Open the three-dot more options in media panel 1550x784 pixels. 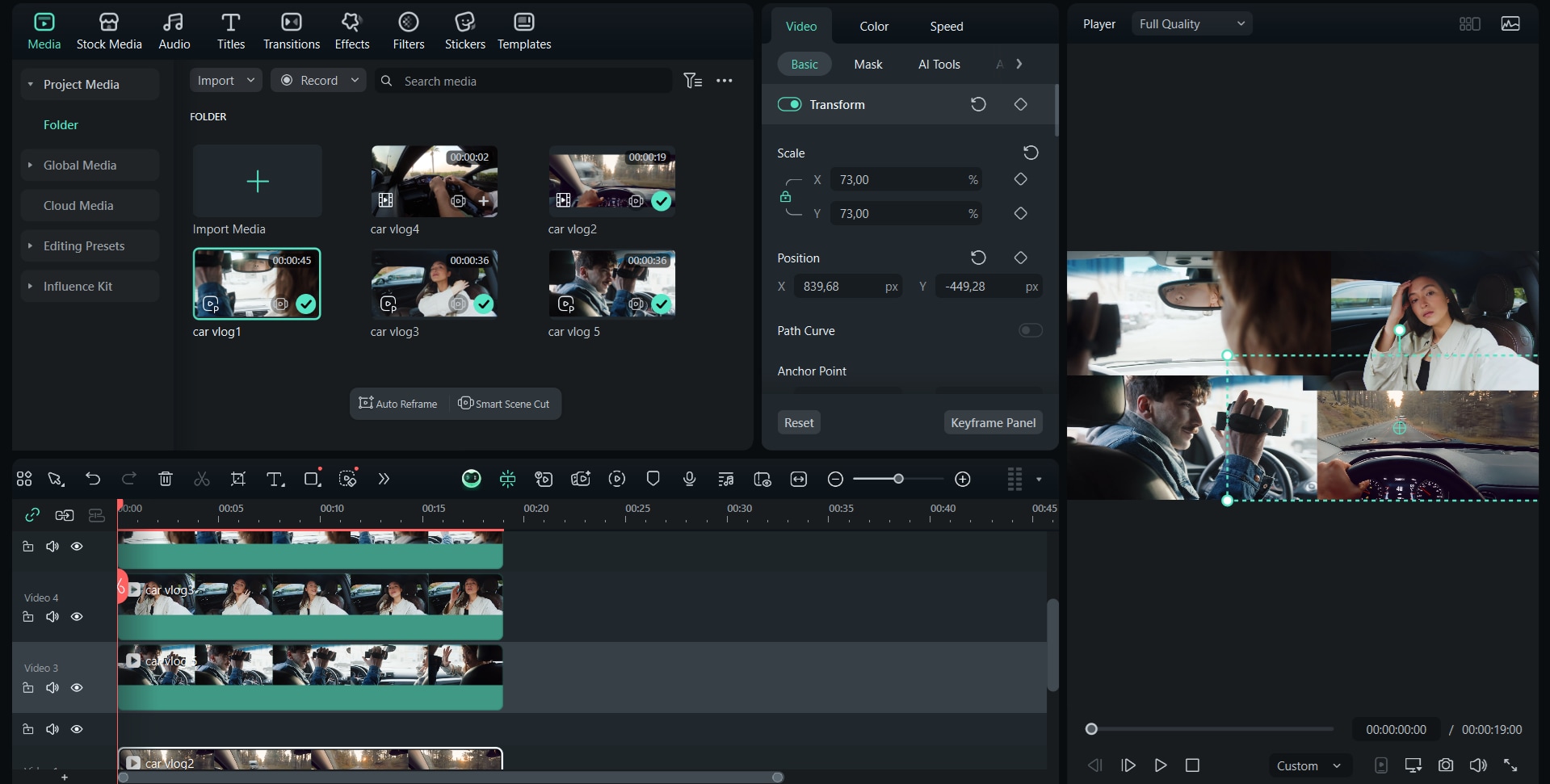[x=725, y=81]
